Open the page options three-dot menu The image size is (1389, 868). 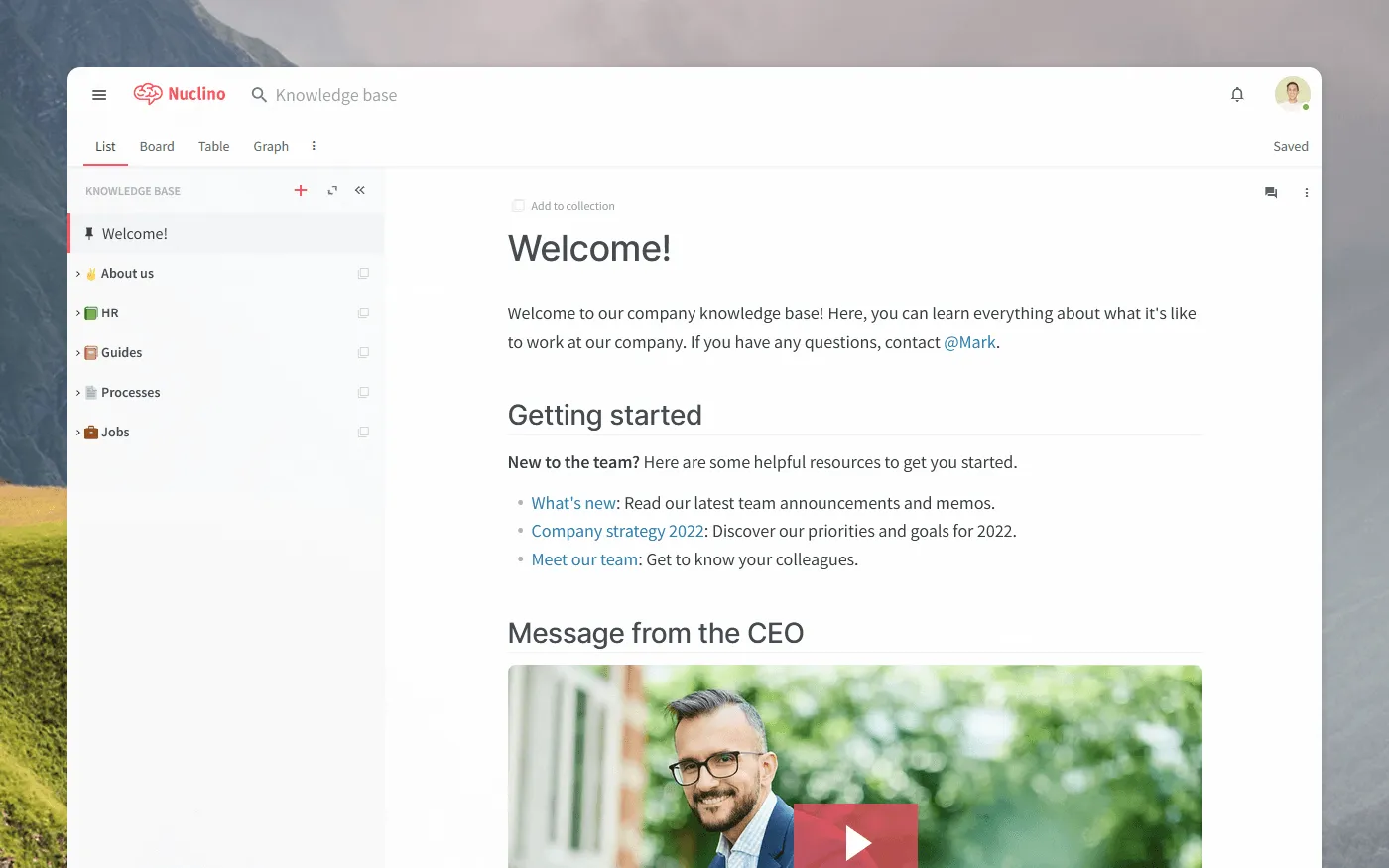(1307, 193)
